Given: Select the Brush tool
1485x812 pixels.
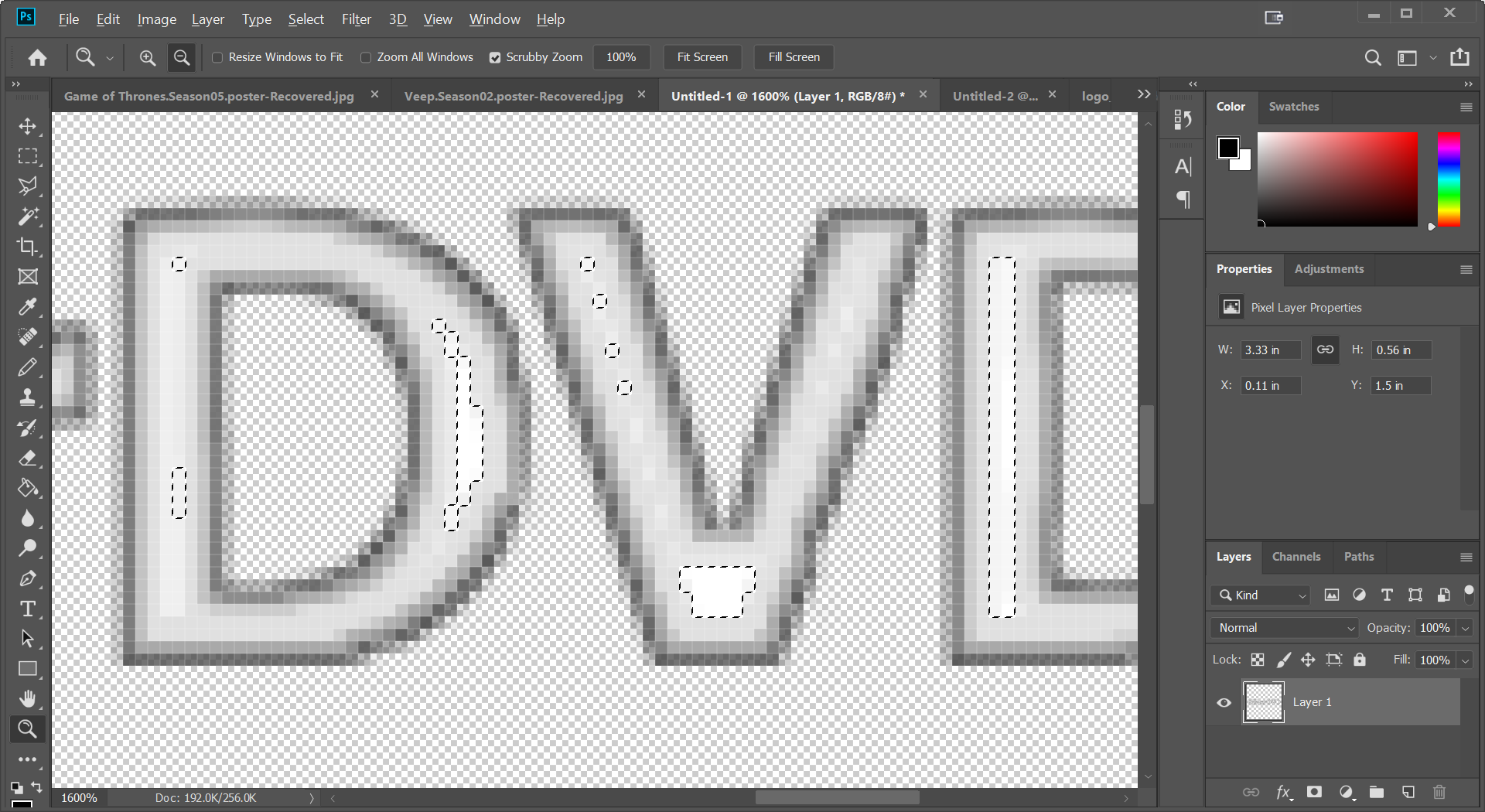Looking at the screenshot, I should pyautogui.click(x=28, y=367).
